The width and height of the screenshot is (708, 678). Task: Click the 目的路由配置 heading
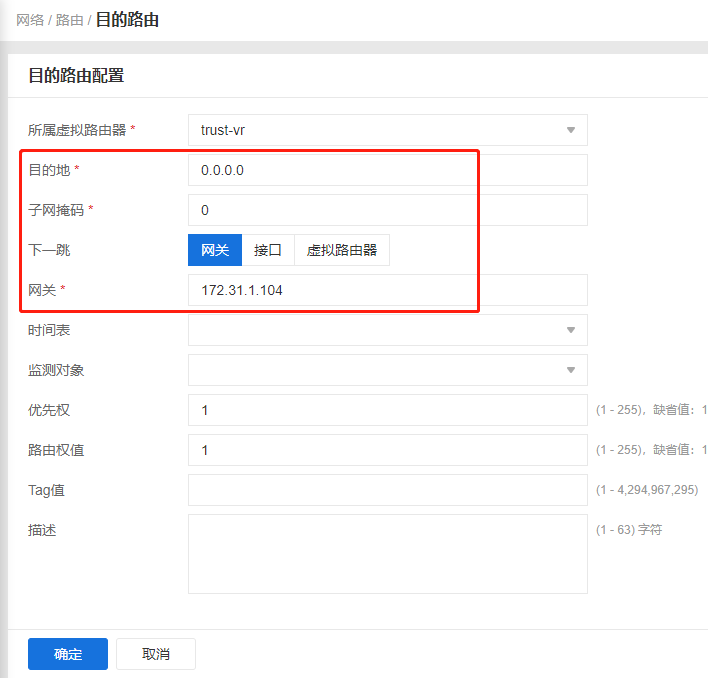(76, 75)
